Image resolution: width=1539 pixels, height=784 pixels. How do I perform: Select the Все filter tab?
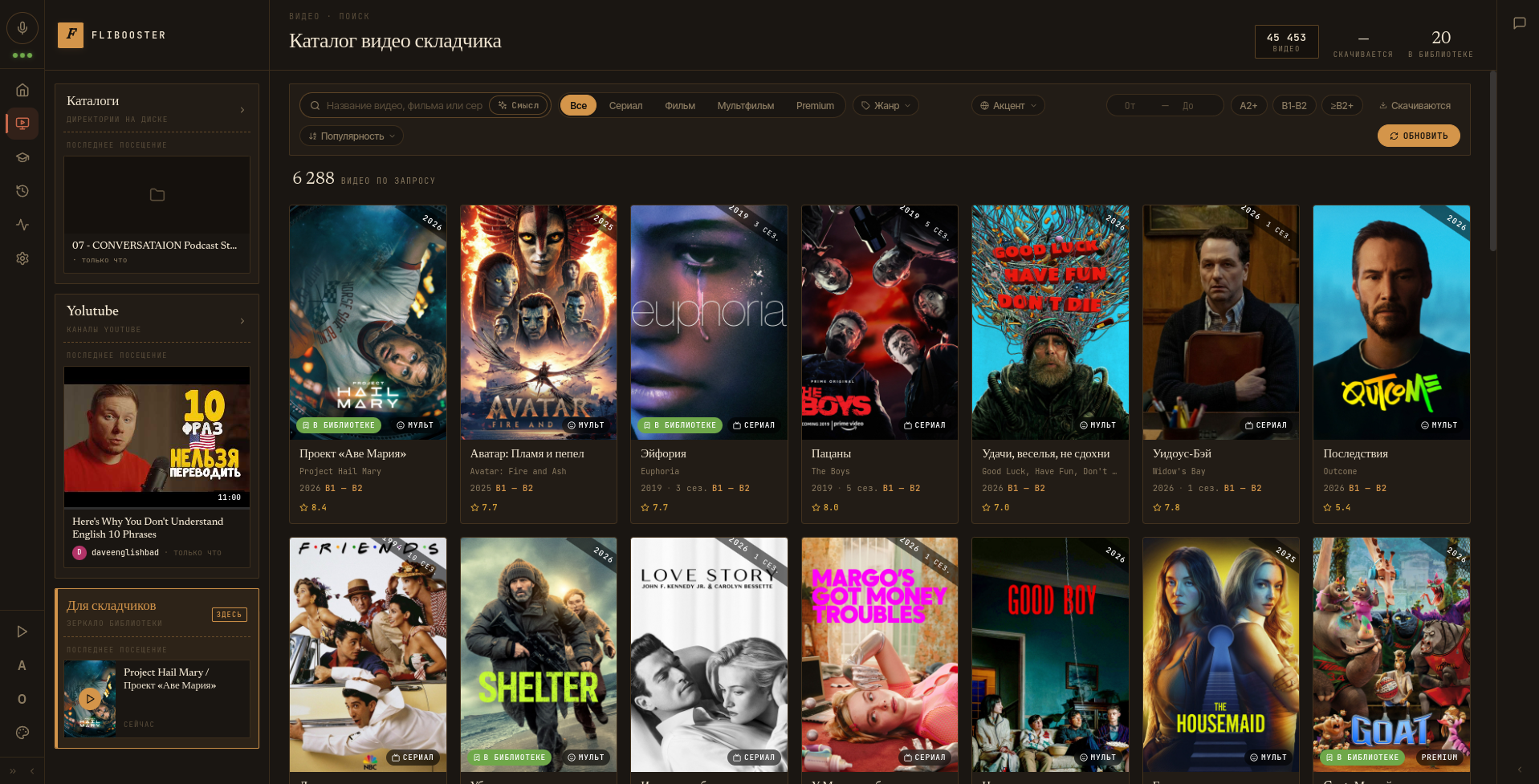tap(578, 106)
